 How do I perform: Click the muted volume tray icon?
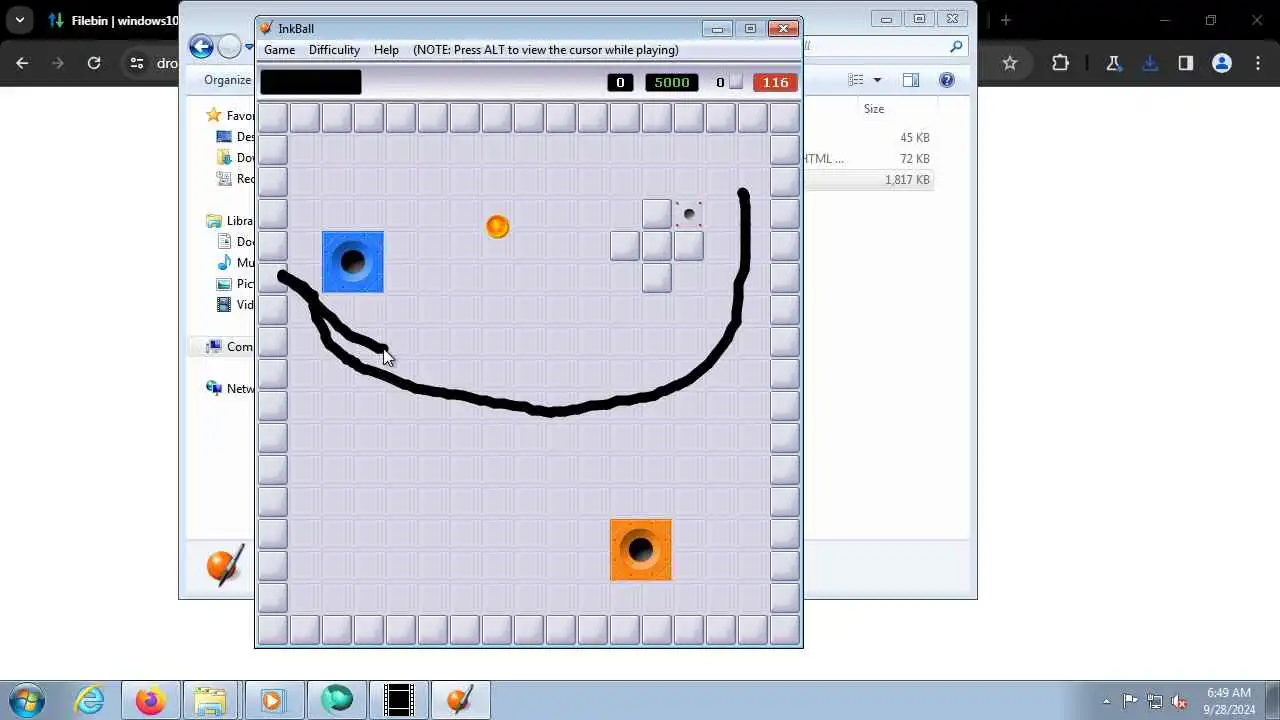(1180, 701)
